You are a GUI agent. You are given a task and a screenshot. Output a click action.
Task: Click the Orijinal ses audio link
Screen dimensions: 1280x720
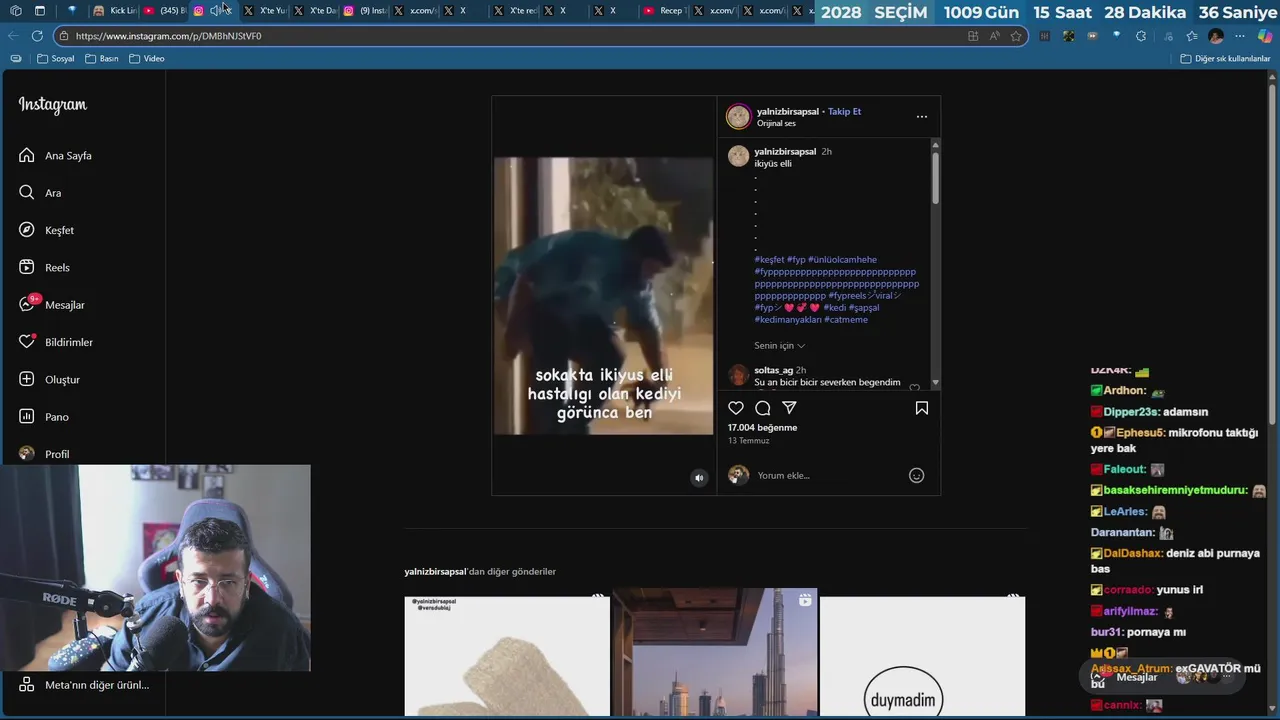click(x=776, y=124)
